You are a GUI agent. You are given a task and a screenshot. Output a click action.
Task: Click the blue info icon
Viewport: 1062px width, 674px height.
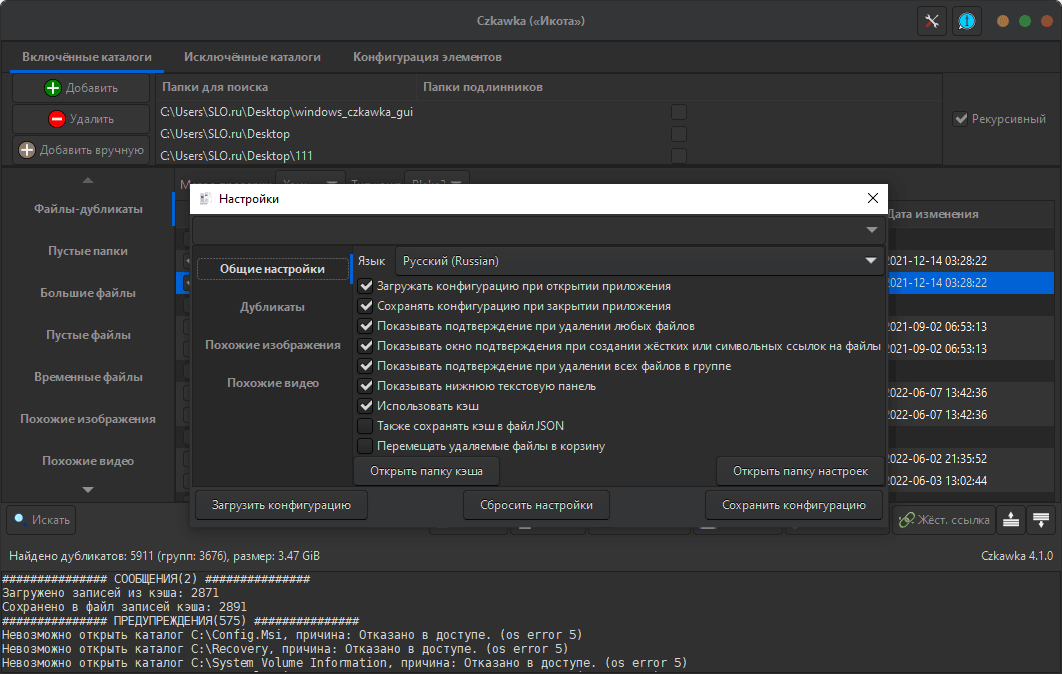pyautogui.click(x=967, y=22)
